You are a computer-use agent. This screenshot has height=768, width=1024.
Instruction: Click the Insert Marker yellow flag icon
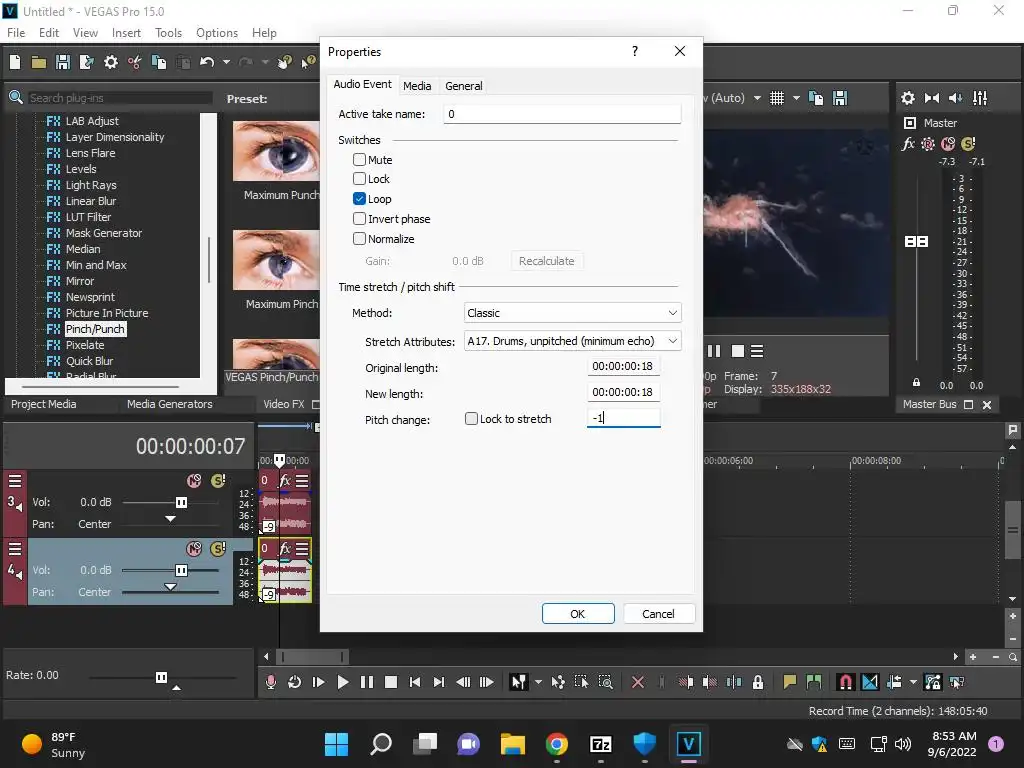click(790, 682)
